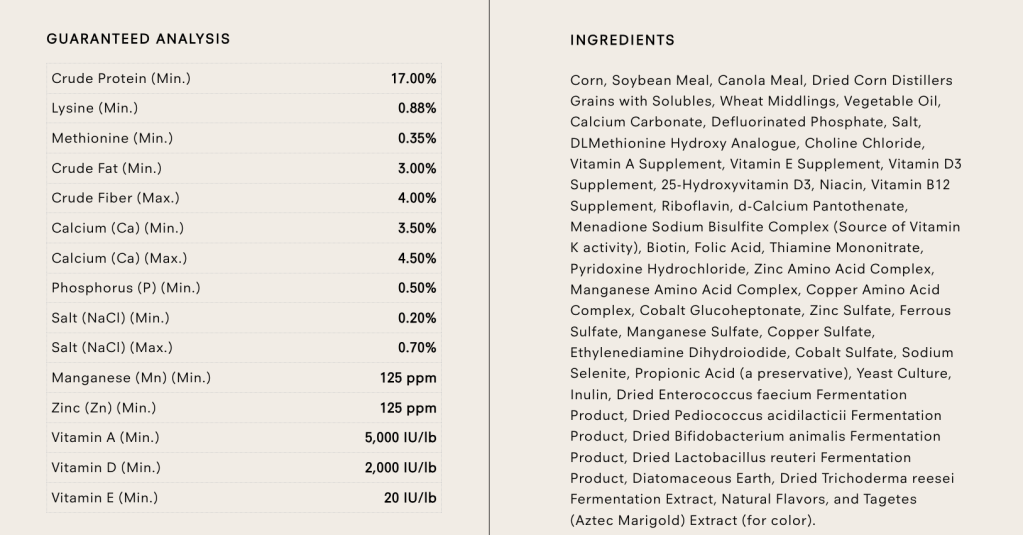Click the Manganese (Mn) (Min.) label
The height and width of the screenshot is (535, 1023).
click(131, 378)
